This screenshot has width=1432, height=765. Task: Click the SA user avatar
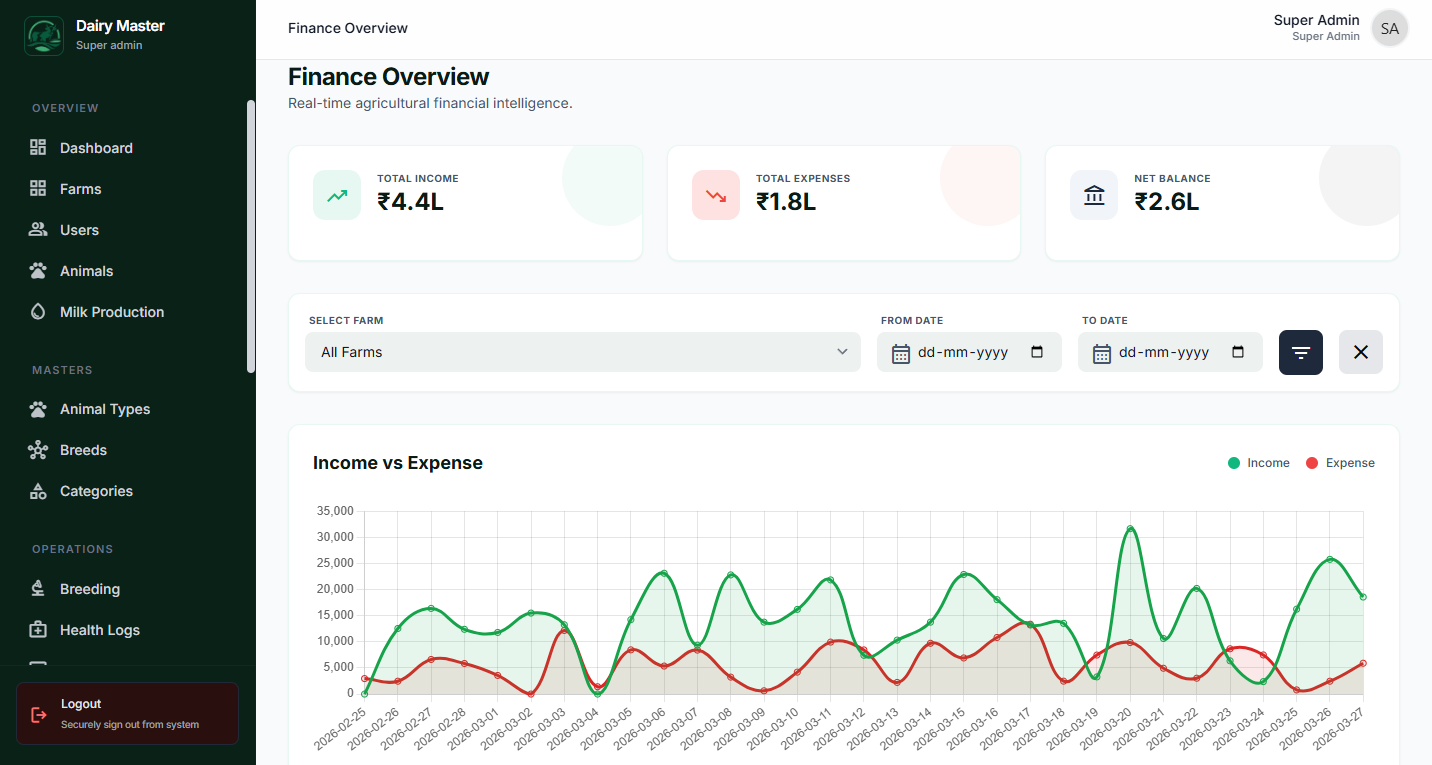click(1389, 29)
